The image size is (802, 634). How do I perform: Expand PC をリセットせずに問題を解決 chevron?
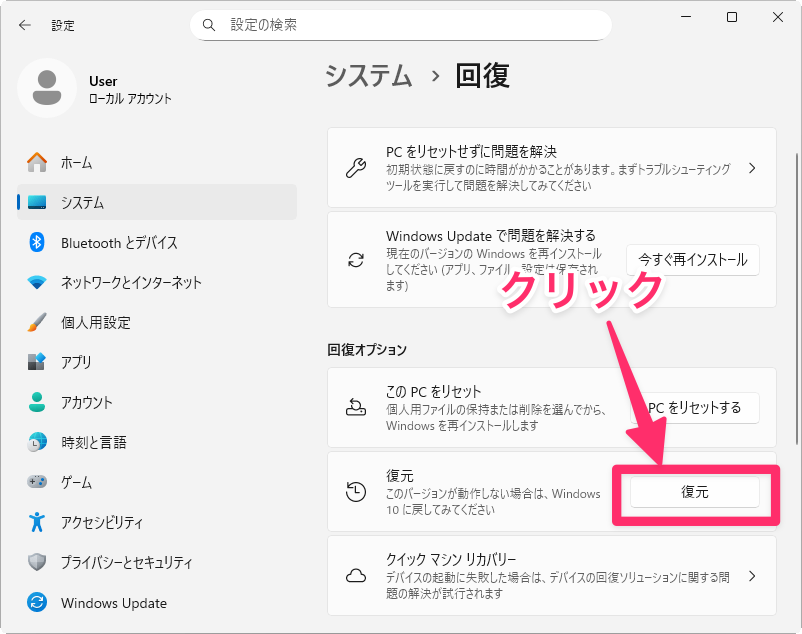[751, 168]
